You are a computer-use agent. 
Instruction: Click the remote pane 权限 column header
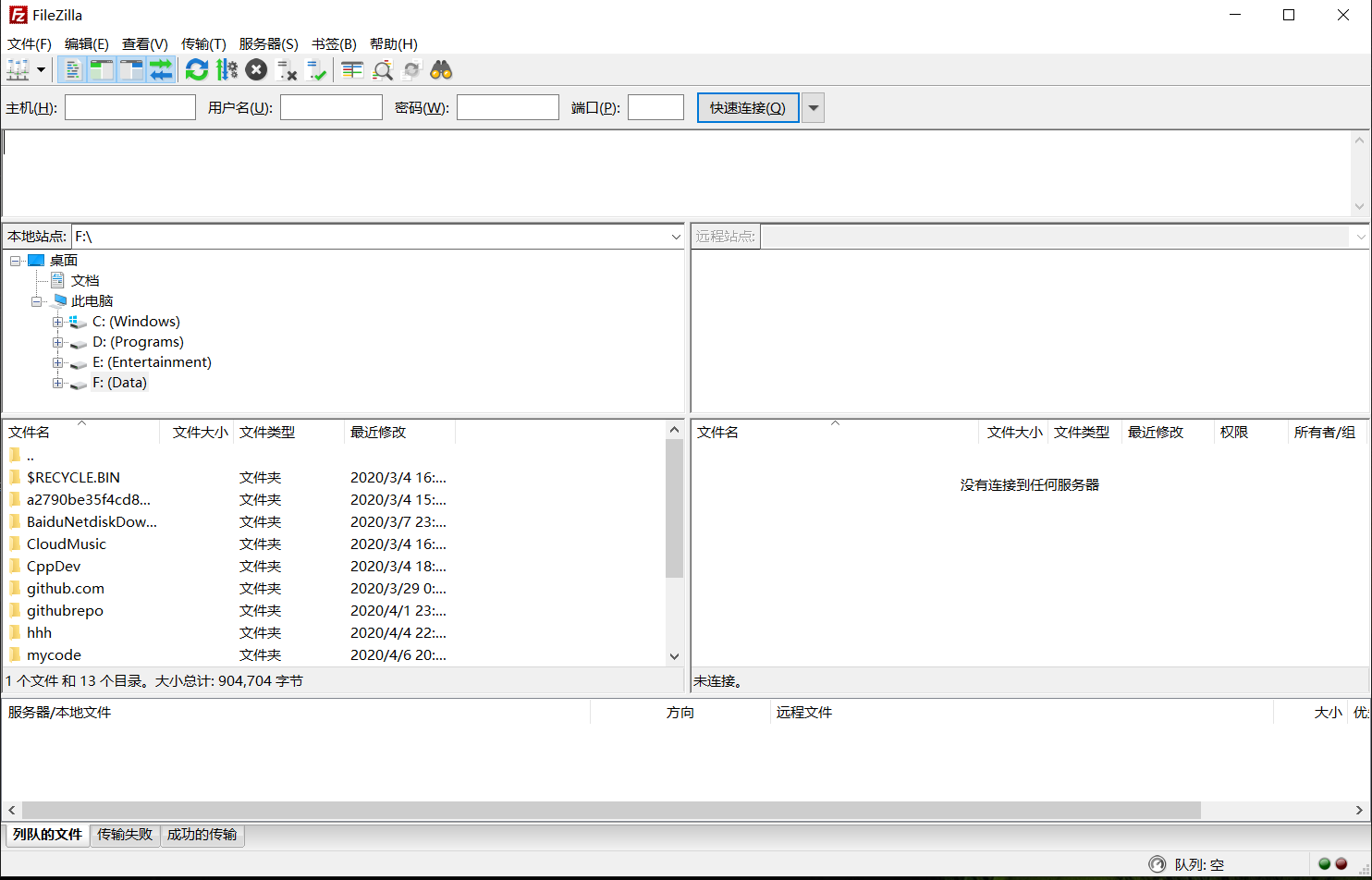(1250, 432)
